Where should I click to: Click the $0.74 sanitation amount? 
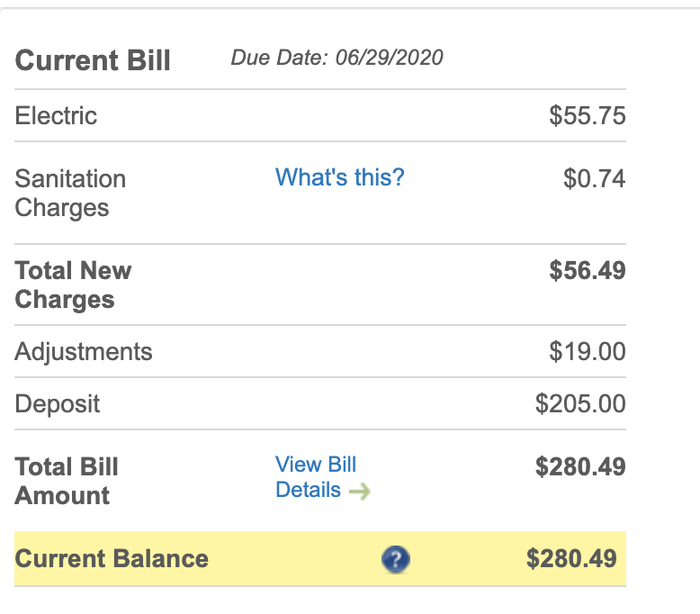click(x=594, y=179)
